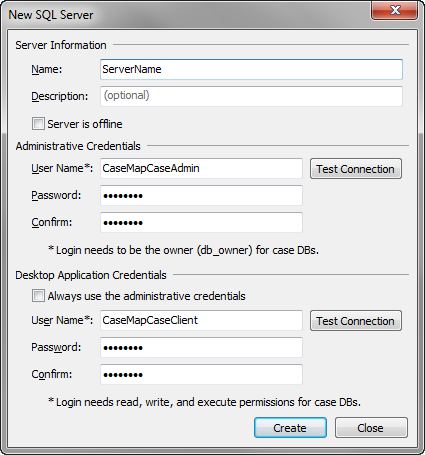
Task: Click the CaseMapCaseClient User Name field
Action: (x=201, y=320)
